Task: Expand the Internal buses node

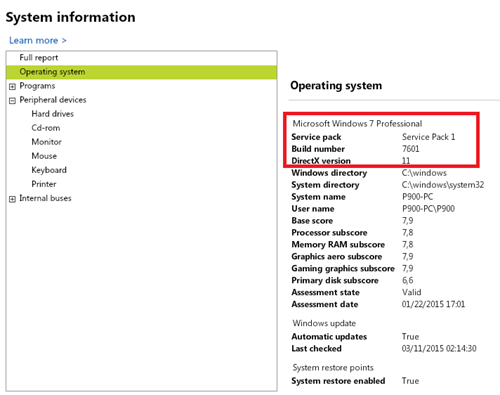Action: pos(12,199)
